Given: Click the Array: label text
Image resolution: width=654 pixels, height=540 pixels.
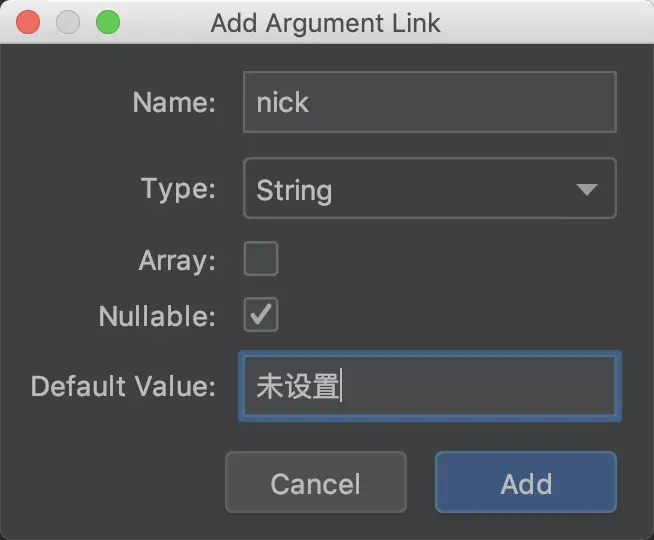Looking at the screenshot, I should pos(177,261).
